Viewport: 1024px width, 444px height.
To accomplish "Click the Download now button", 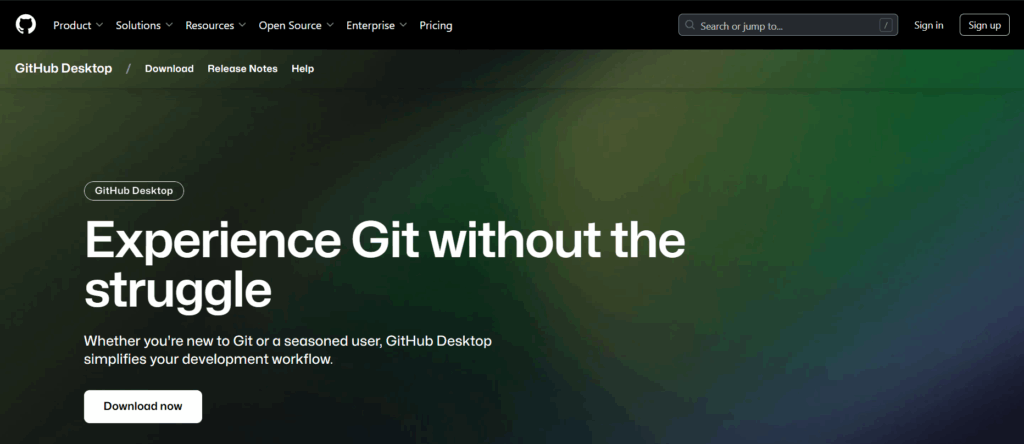I will [143, 406].
